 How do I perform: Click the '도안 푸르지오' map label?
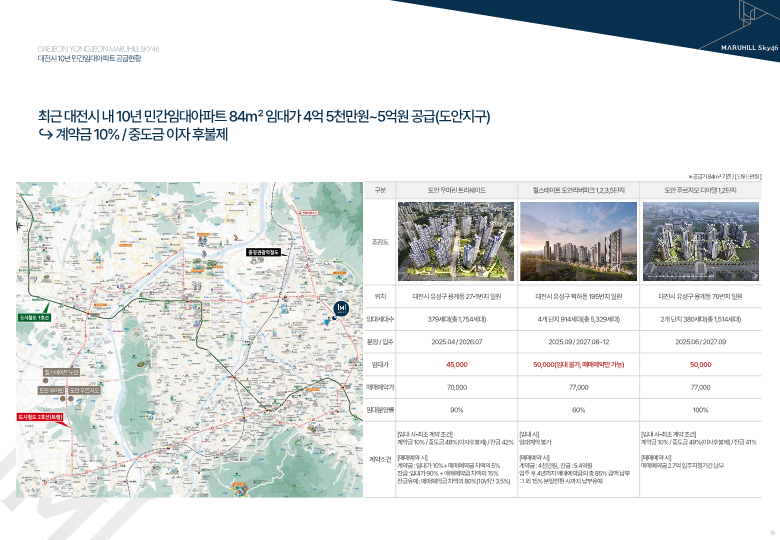pos(84,390)
